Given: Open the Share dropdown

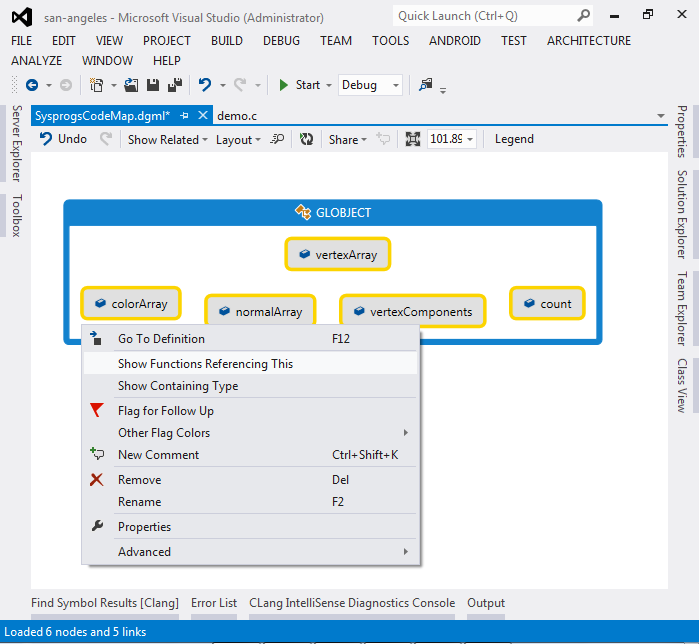Looking at the screenshot, I should point(348,139).
